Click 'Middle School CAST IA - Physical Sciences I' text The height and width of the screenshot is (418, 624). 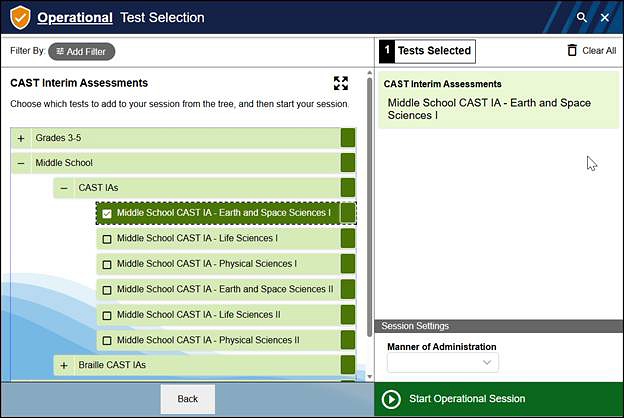[x=207, y=264]
